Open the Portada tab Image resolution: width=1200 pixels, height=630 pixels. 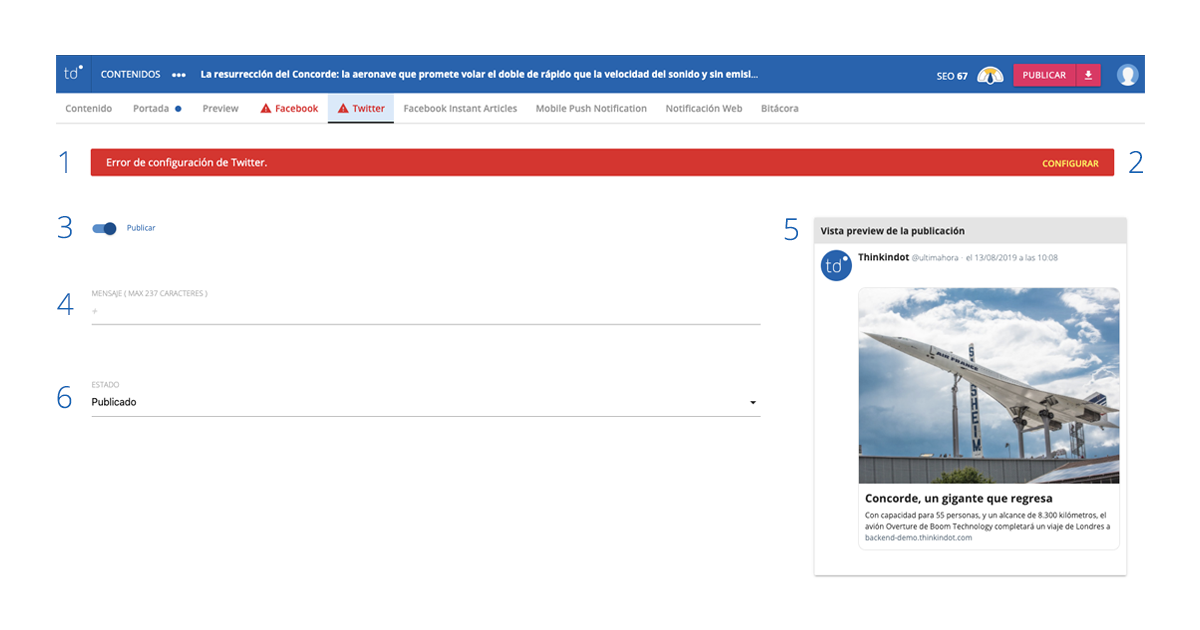point(151,109)
